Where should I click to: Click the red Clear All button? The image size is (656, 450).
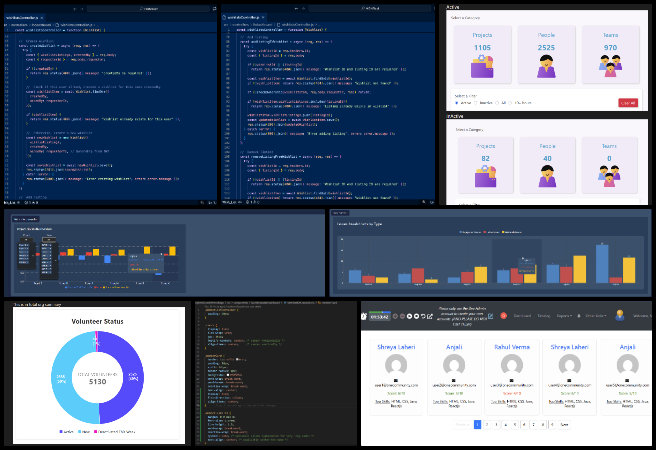pyautogui.click(x=627, y=102)
